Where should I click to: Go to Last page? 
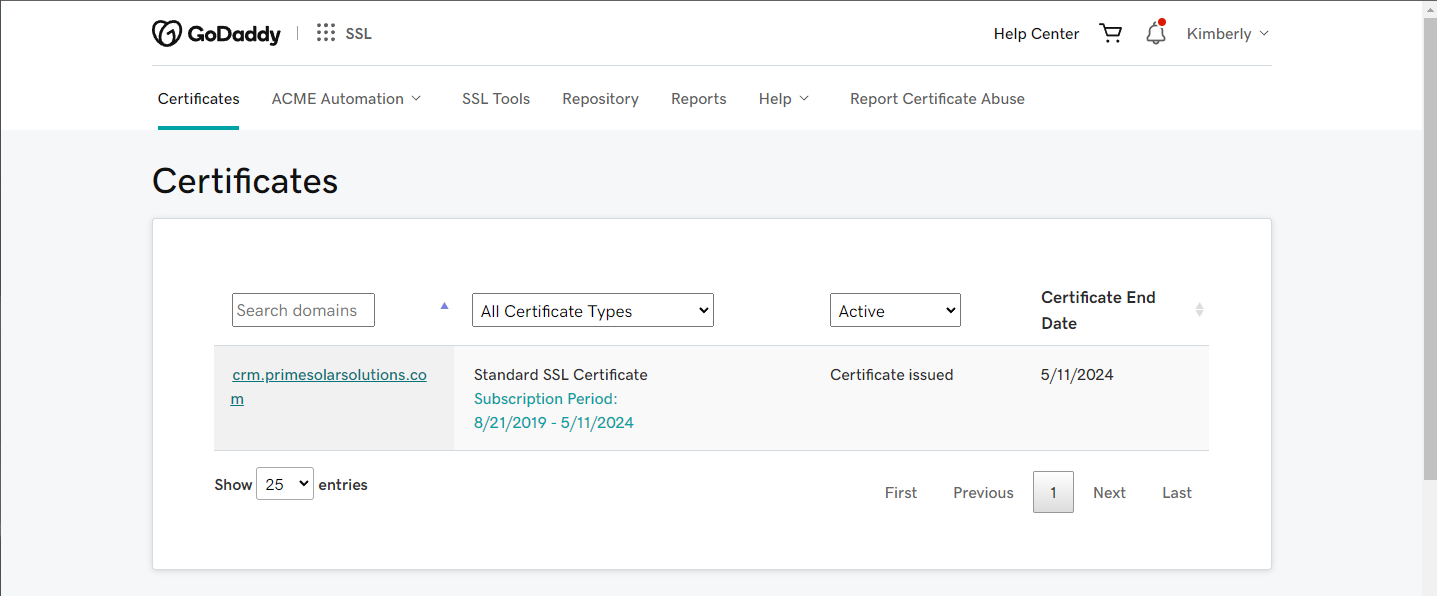pyautogui.click(x=1177, y=492)
